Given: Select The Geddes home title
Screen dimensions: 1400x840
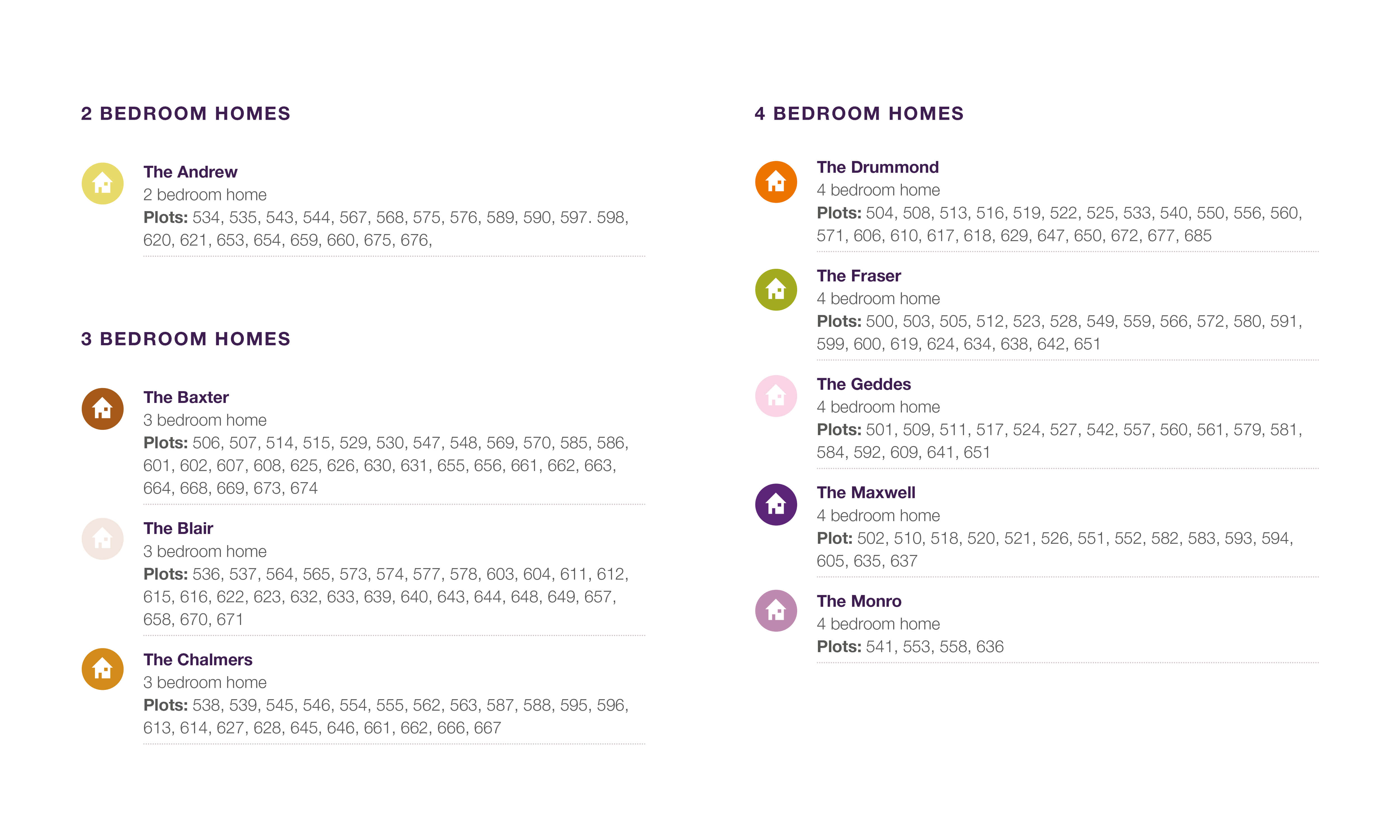Looking at the screenshot, I should [x=864, y=384].
